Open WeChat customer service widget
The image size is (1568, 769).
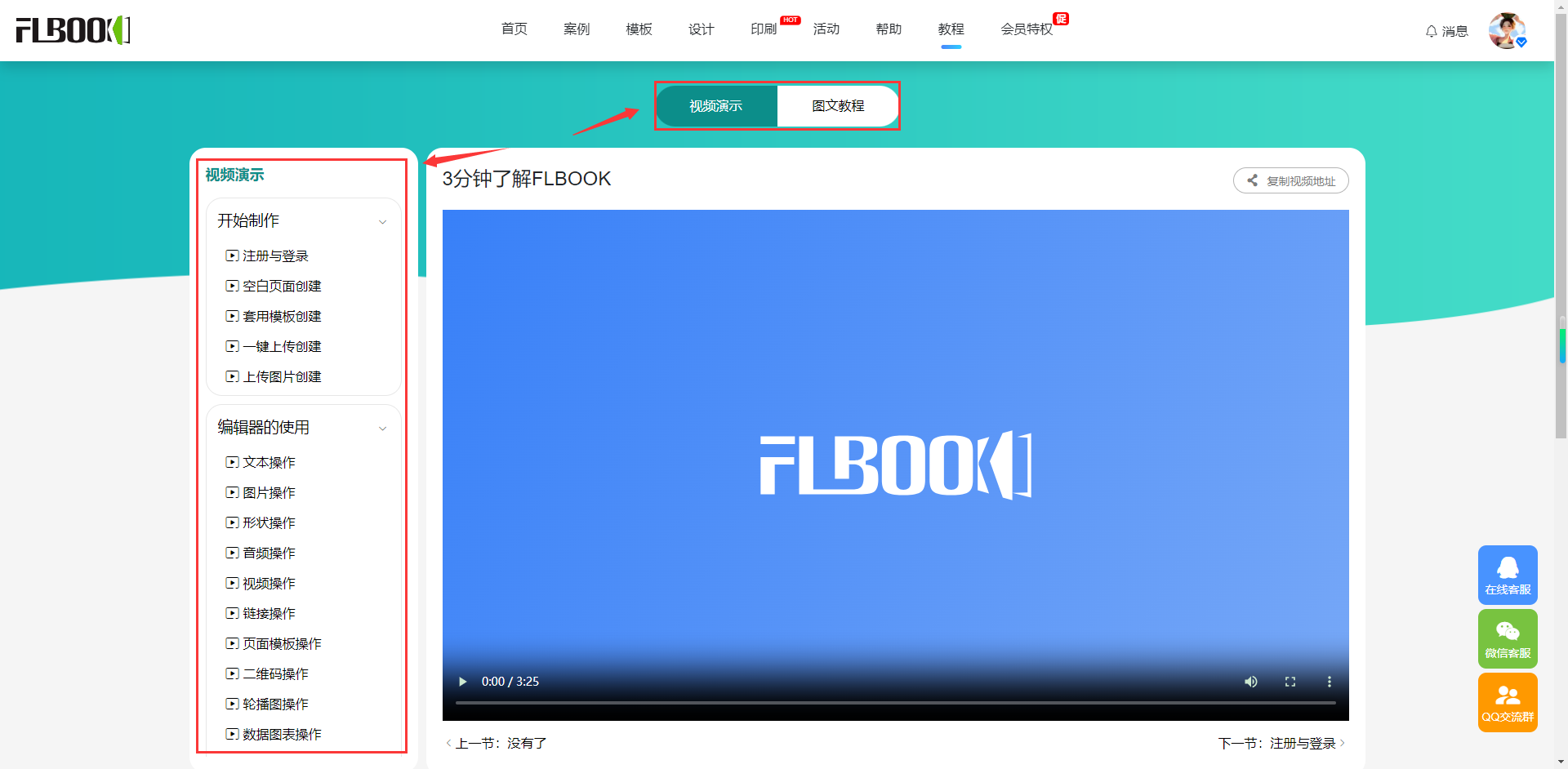1507,638
